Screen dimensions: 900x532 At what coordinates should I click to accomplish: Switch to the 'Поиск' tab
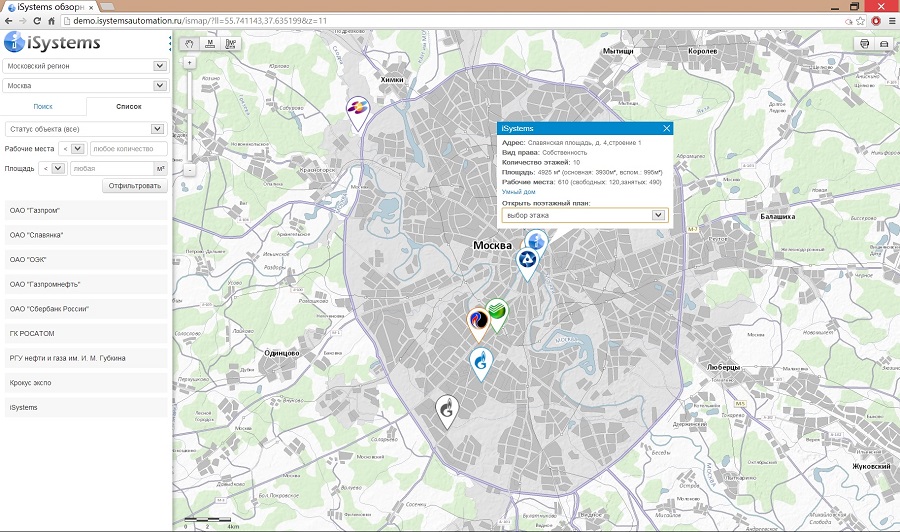coord(43,106)
